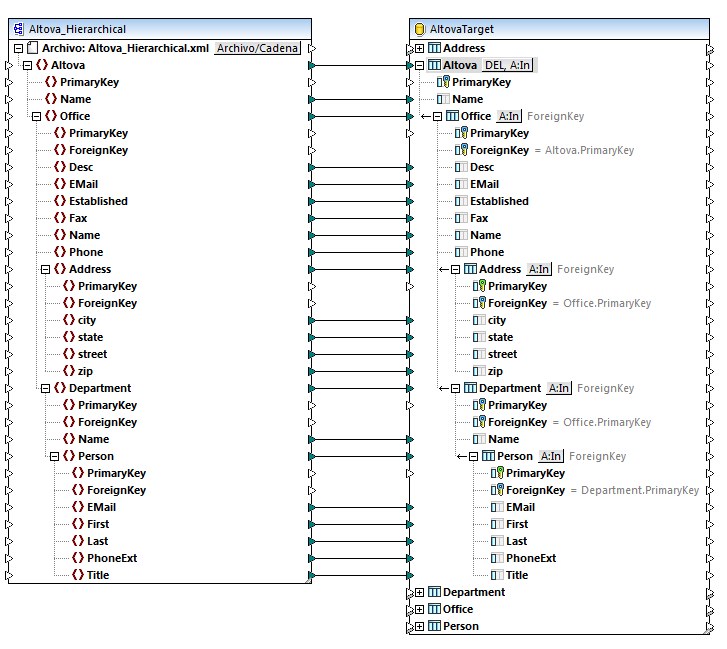The height and width of the screenshot is (649, 727).
Task: Click the nested Office table icon
Action: 452,116
